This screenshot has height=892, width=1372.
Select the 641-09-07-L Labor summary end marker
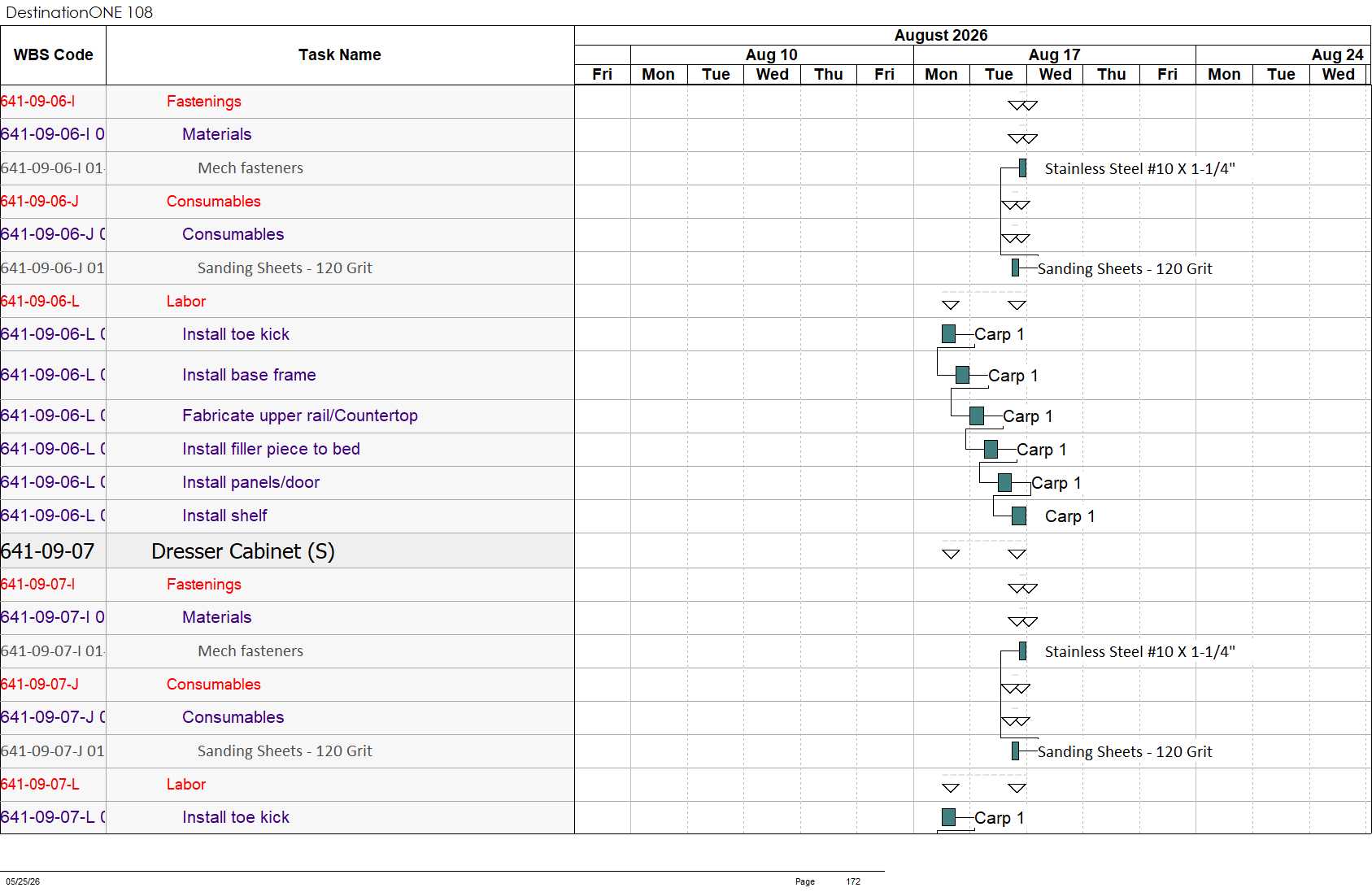pos(1017,788)
